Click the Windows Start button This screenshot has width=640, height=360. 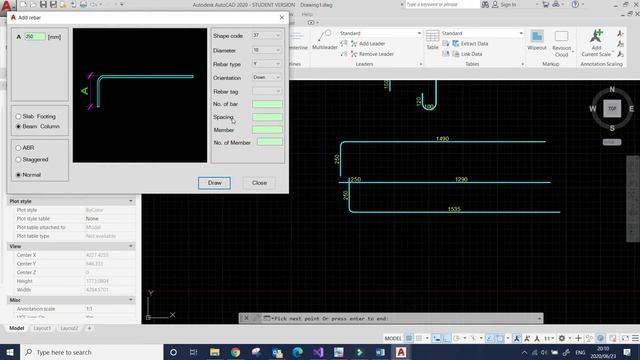[x=10, y=352]
